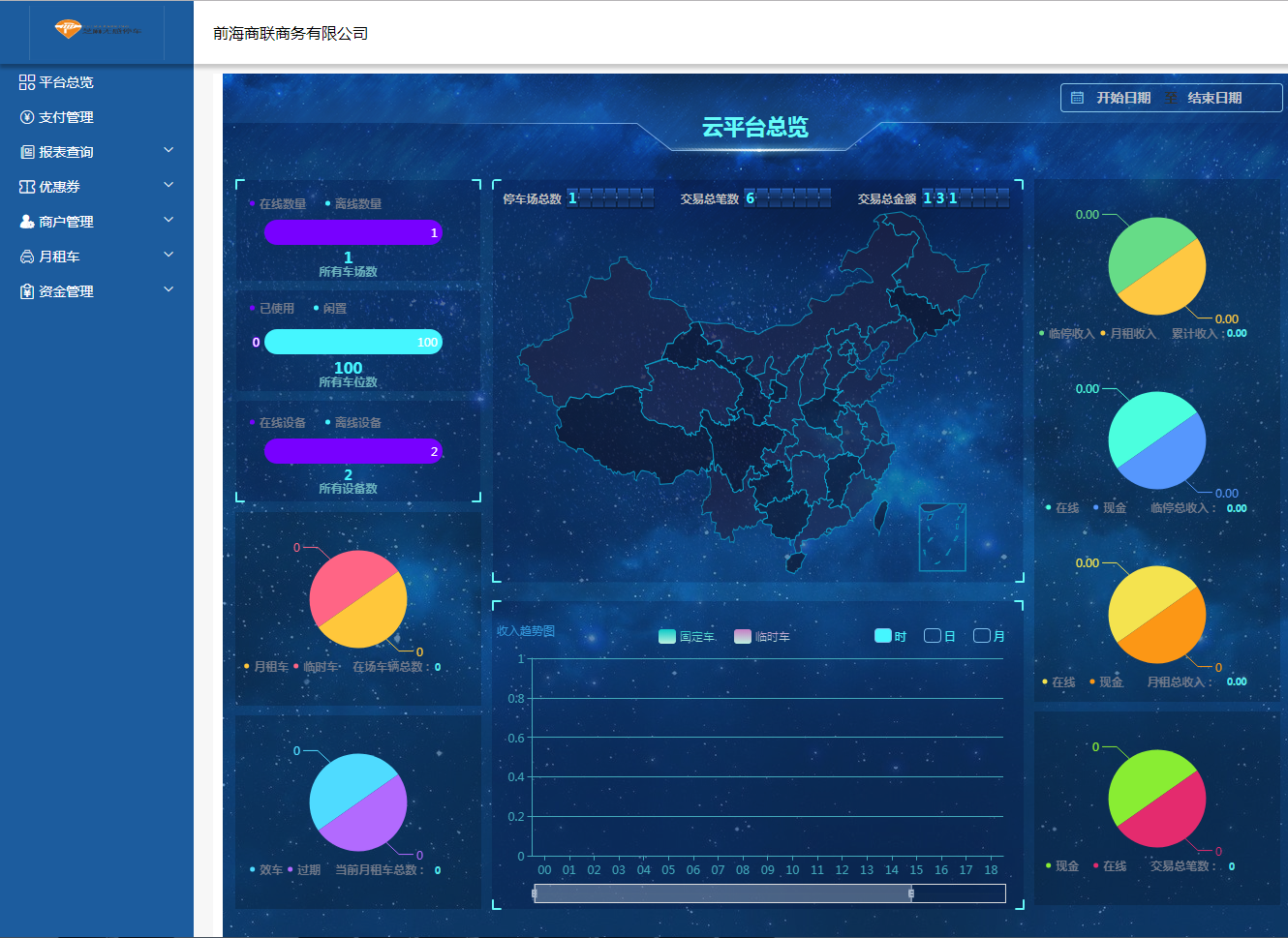Click 在线 legend of 交易总笔数 chart
This screenshot has width=1288, height=938.
pyautogui.click(x=1110, y=866)
